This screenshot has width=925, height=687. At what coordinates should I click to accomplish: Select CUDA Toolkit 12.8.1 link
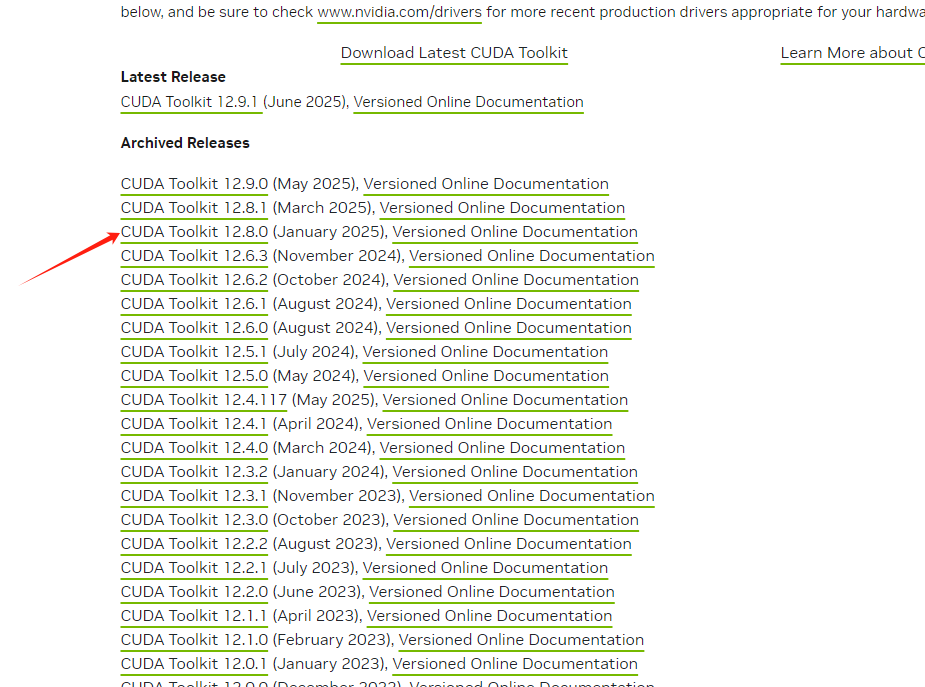tap(193, 208)
